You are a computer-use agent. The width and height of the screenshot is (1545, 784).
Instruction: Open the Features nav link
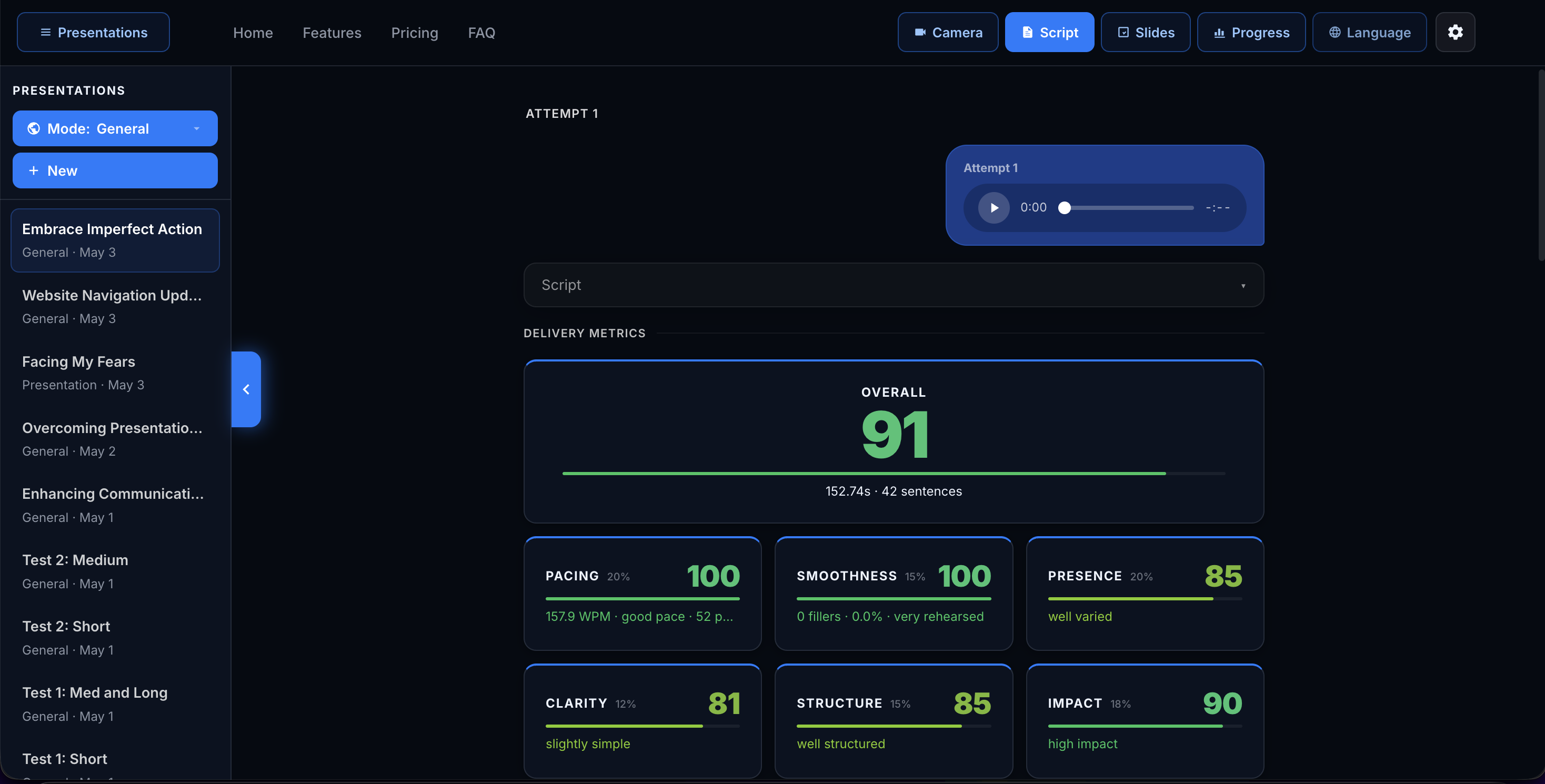pyautogui.click(x=332, y=33)
